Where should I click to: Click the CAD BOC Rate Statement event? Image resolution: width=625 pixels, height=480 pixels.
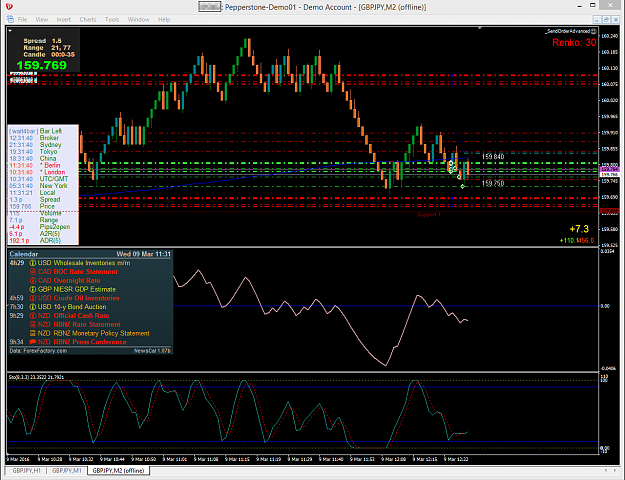tap(78, 272)
